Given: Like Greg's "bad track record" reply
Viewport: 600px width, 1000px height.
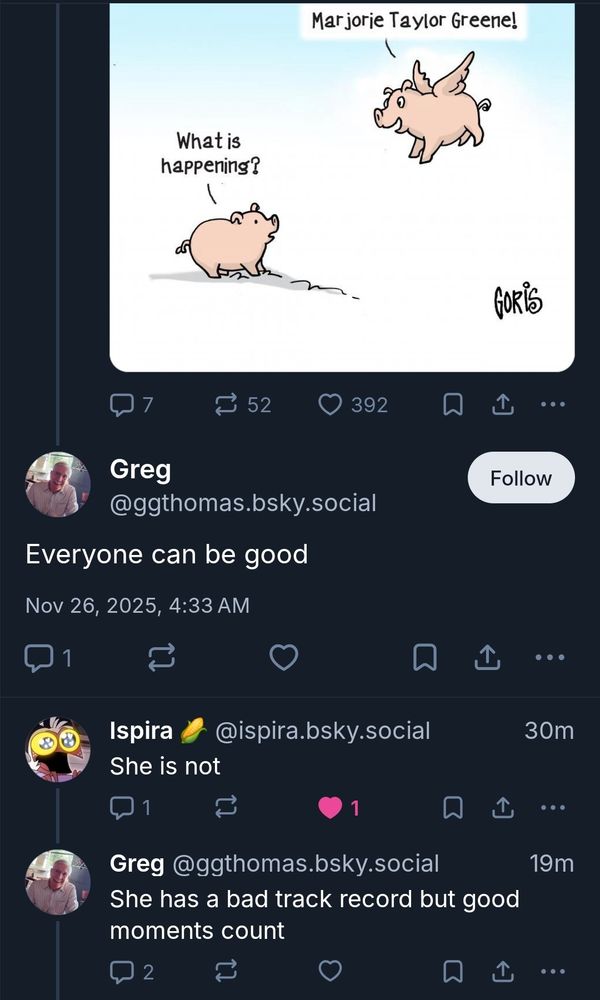Looking at the screenshot, I should 330,971.
